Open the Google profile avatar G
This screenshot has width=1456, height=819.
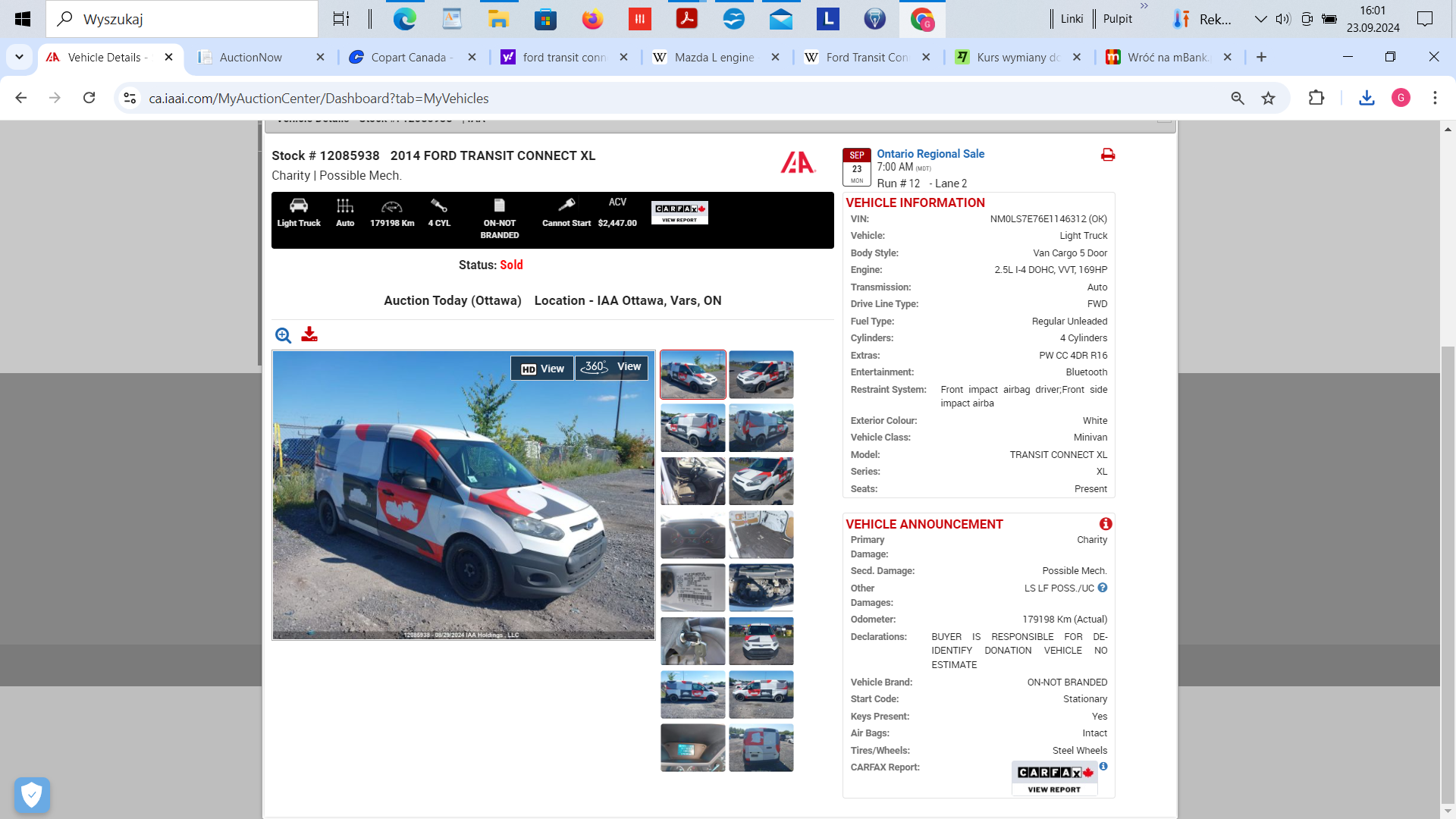(x=1401, y=98)
